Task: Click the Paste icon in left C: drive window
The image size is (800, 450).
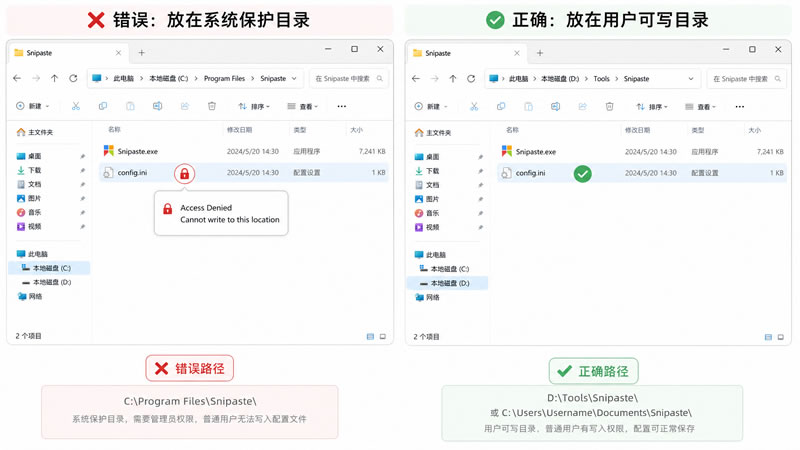Action: [131, 106]
